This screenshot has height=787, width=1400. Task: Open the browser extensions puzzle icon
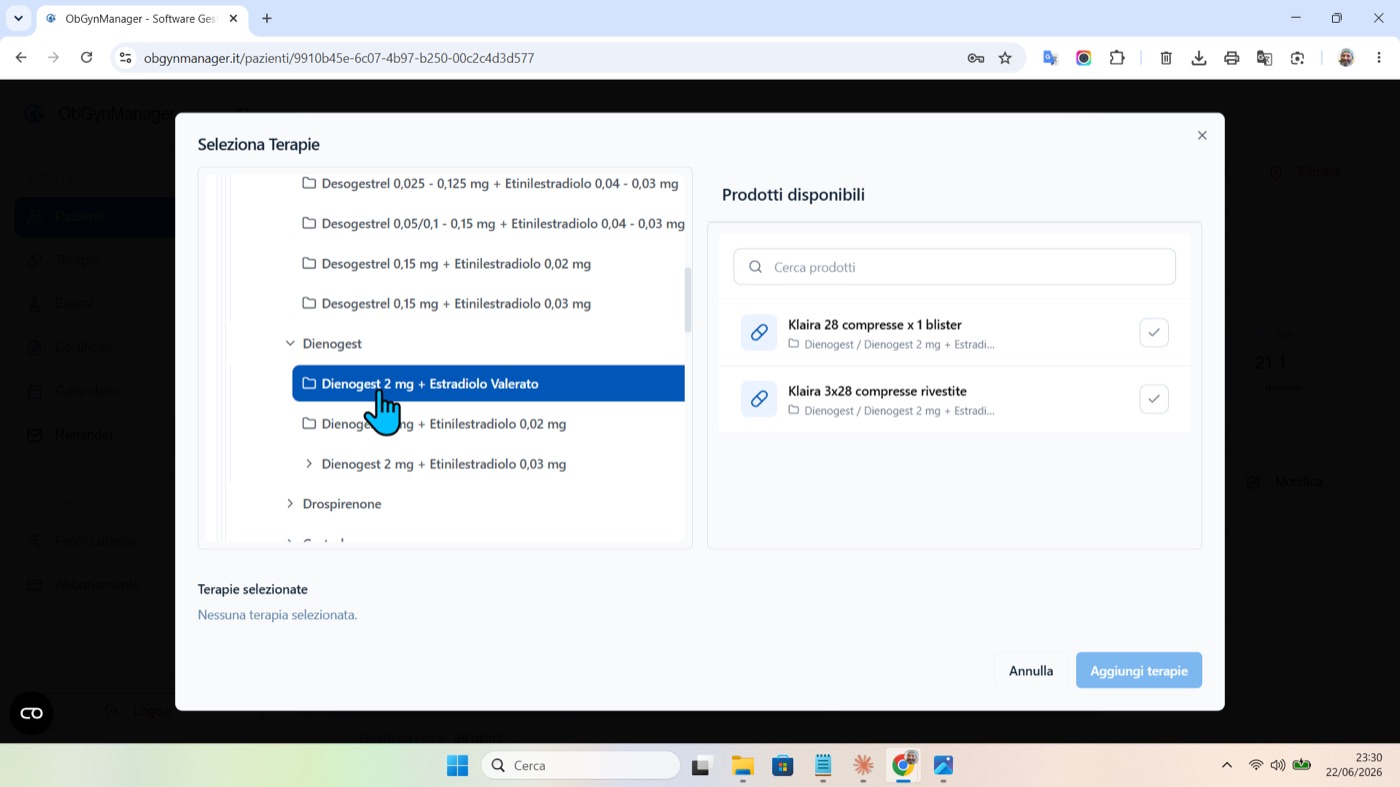(1117, 58)
